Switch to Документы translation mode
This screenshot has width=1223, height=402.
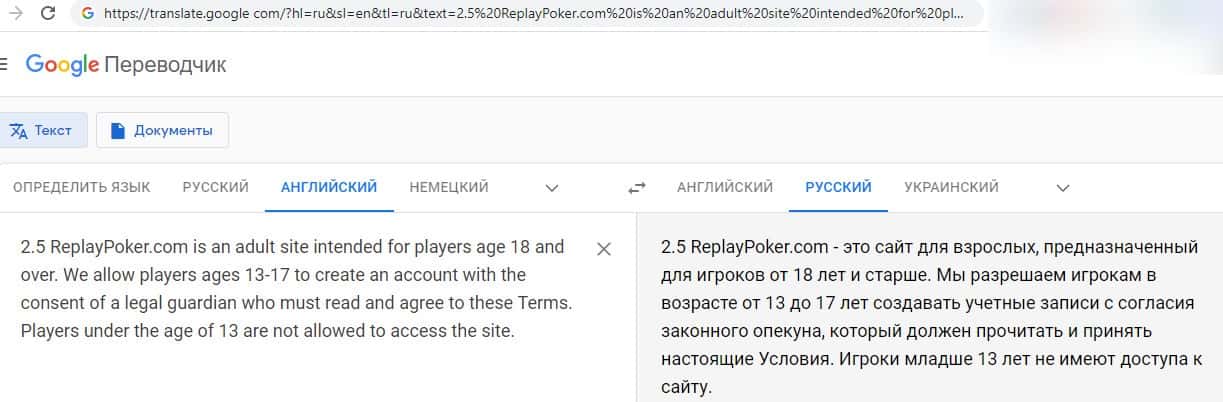click(x=162, y=130)
